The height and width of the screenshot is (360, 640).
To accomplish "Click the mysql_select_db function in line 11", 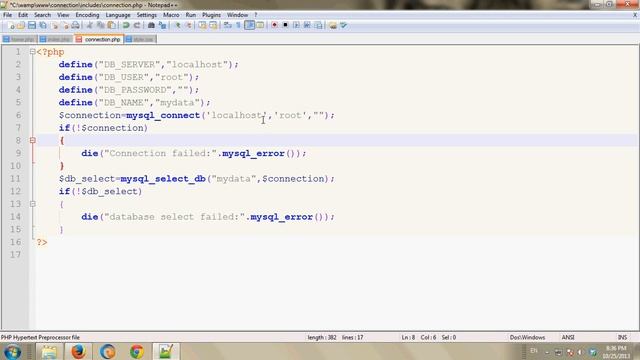I will tap(163, 179).
